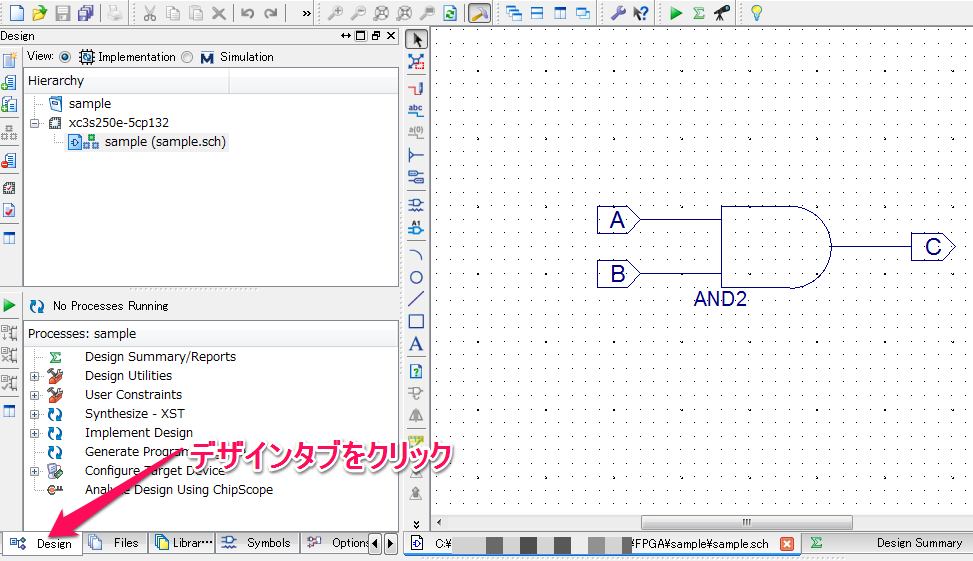
Task: Select the Add Text tool
Action: (x=417, y=344)
